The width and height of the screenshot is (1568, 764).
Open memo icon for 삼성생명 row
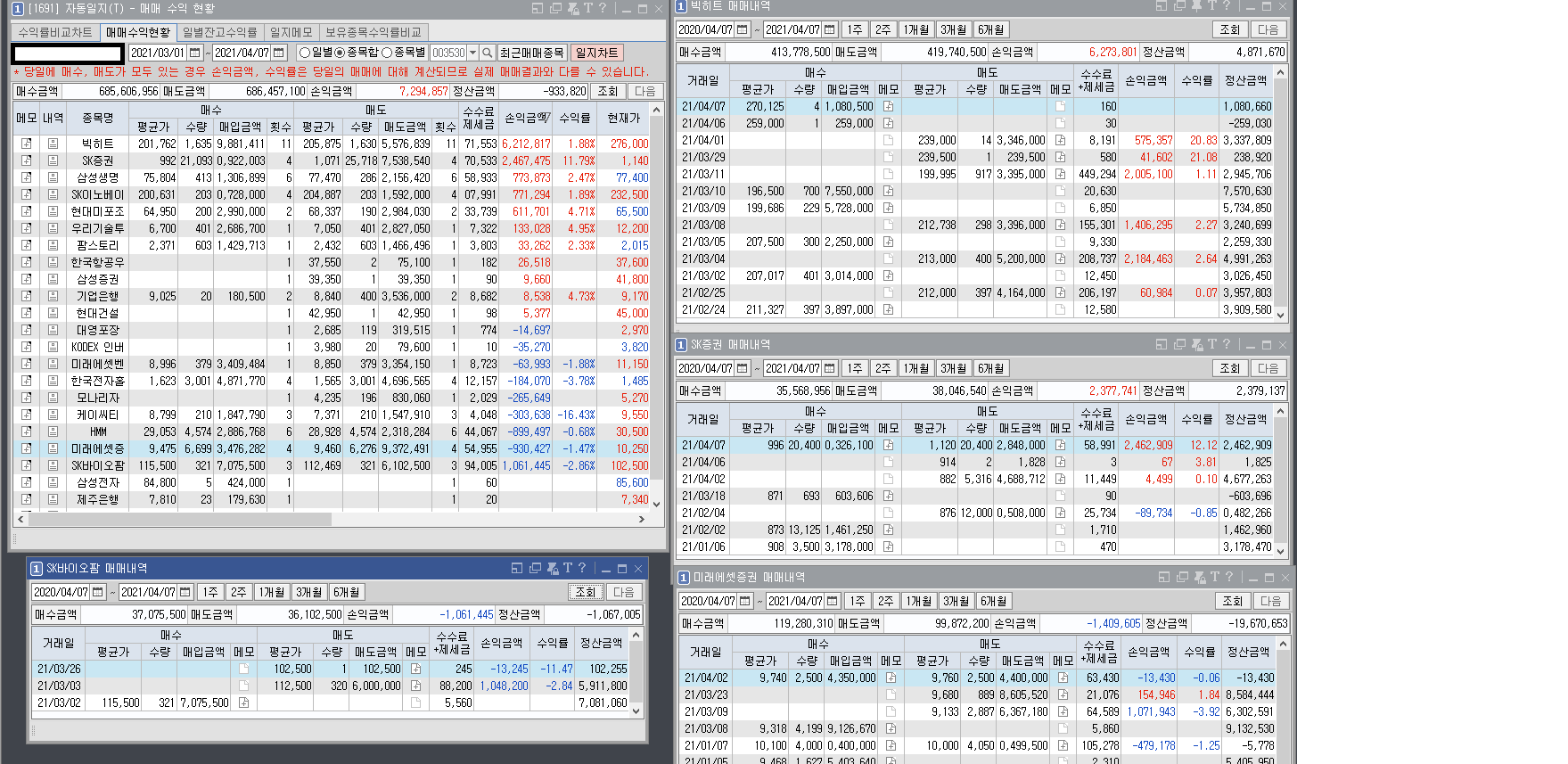click(27, 177)
